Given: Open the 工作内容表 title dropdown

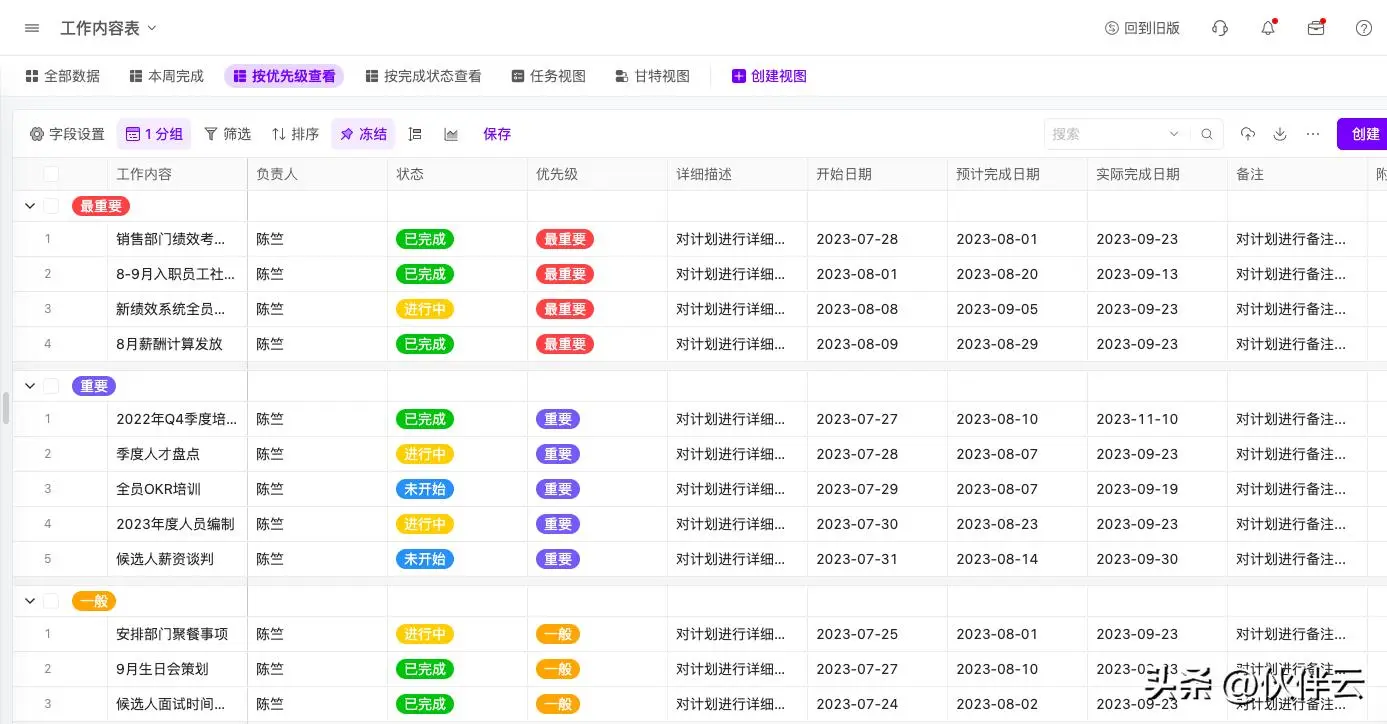Looking at the screenshot, I should click(108, 28).
